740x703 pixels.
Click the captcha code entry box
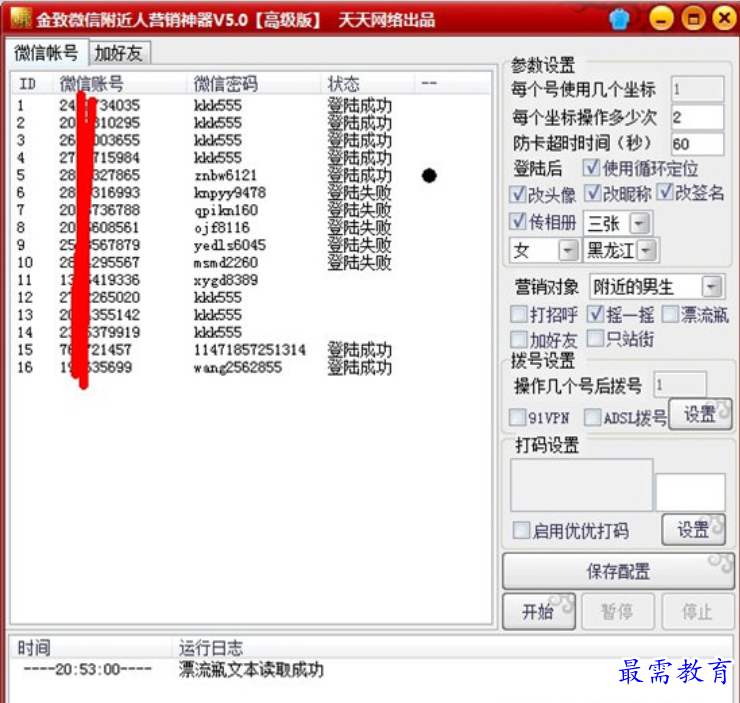point(690,492)
